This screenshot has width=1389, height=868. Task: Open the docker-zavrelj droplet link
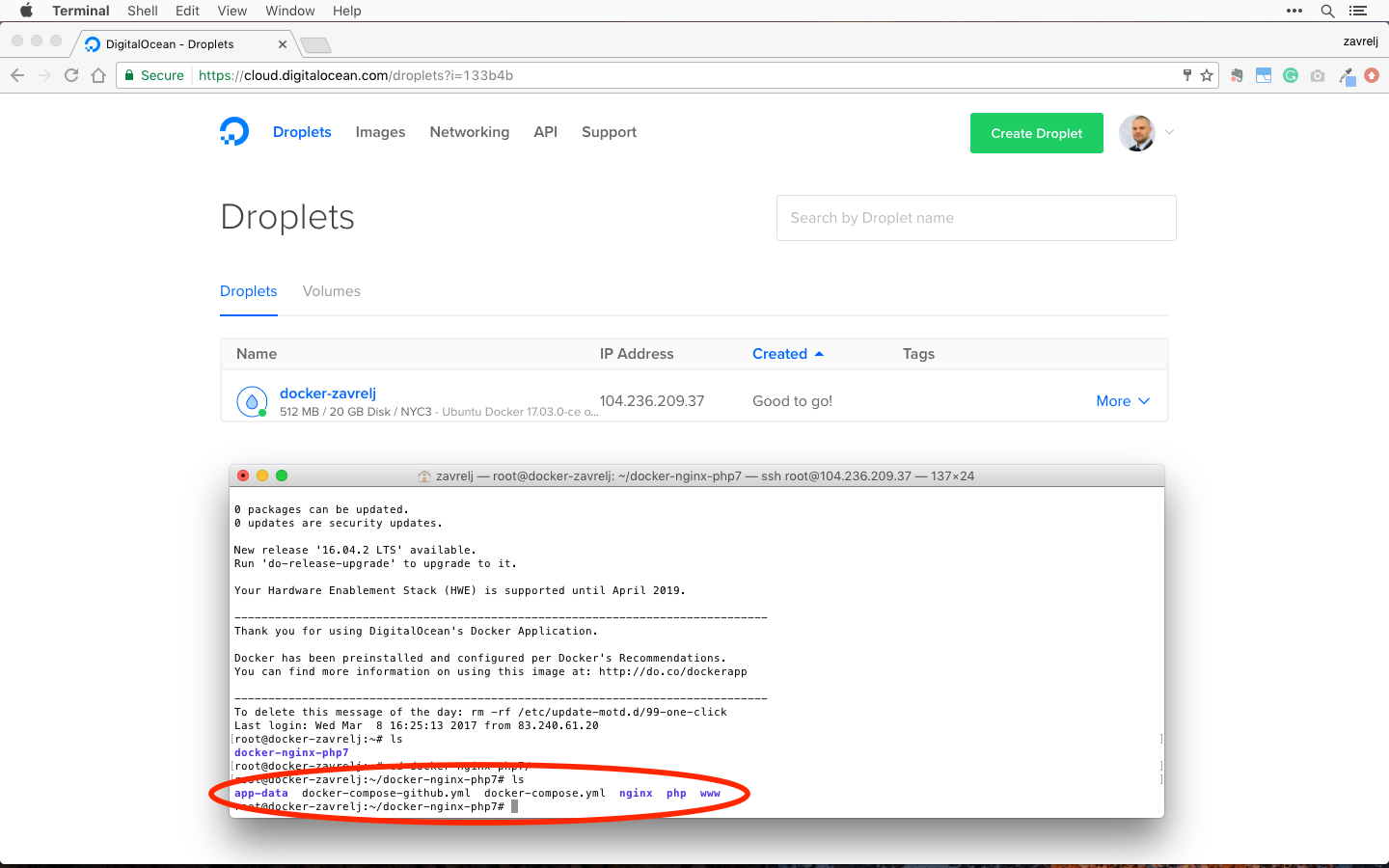(x=328, y=393)
